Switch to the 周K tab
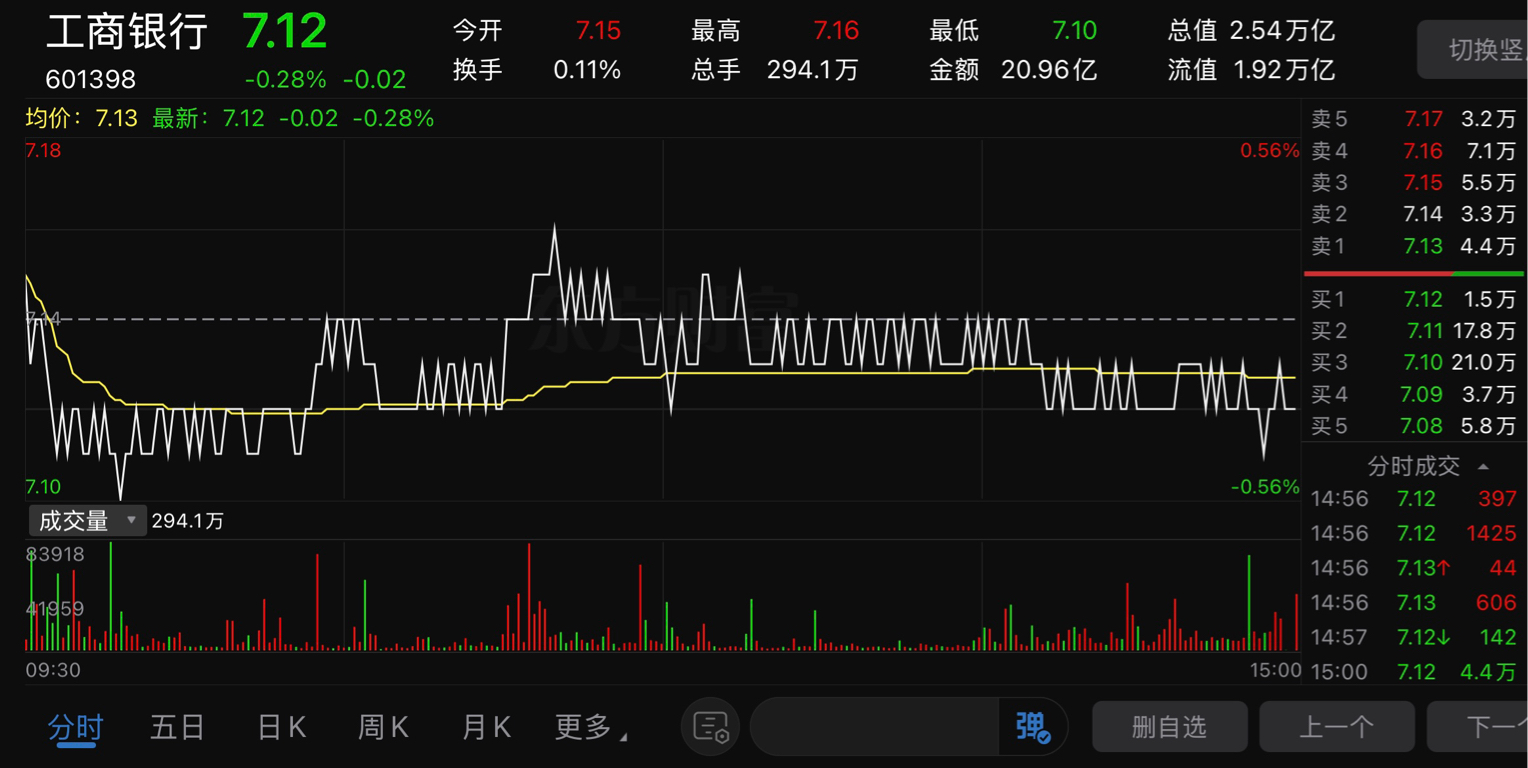This screenshot has width=1528, height=768. [383, 727]
